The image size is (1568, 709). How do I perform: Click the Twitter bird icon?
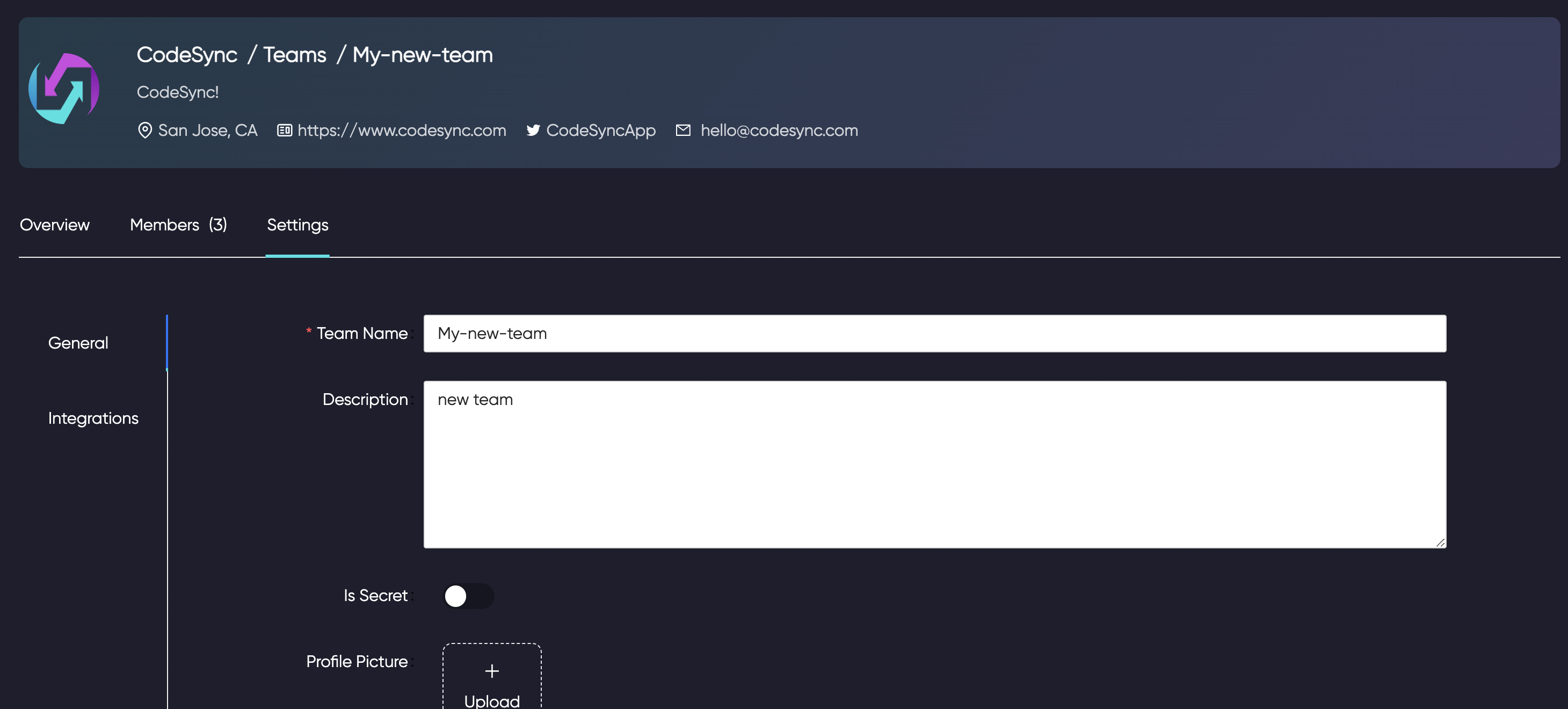pyautogui.click(x=533, y=131)
